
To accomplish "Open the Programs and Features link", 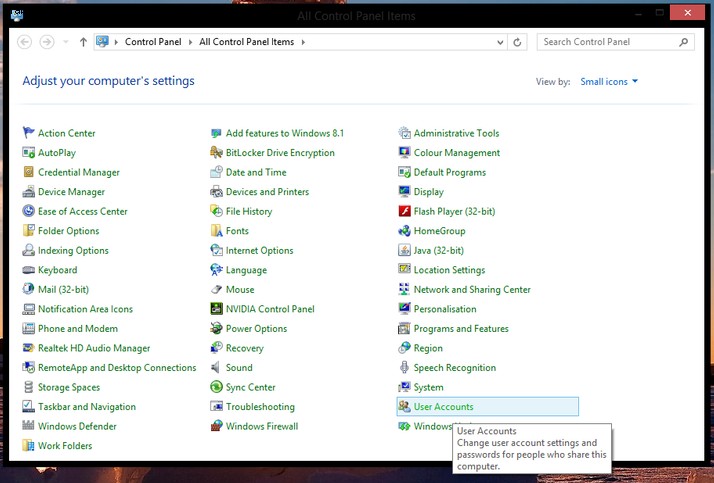I will (461, 328).
